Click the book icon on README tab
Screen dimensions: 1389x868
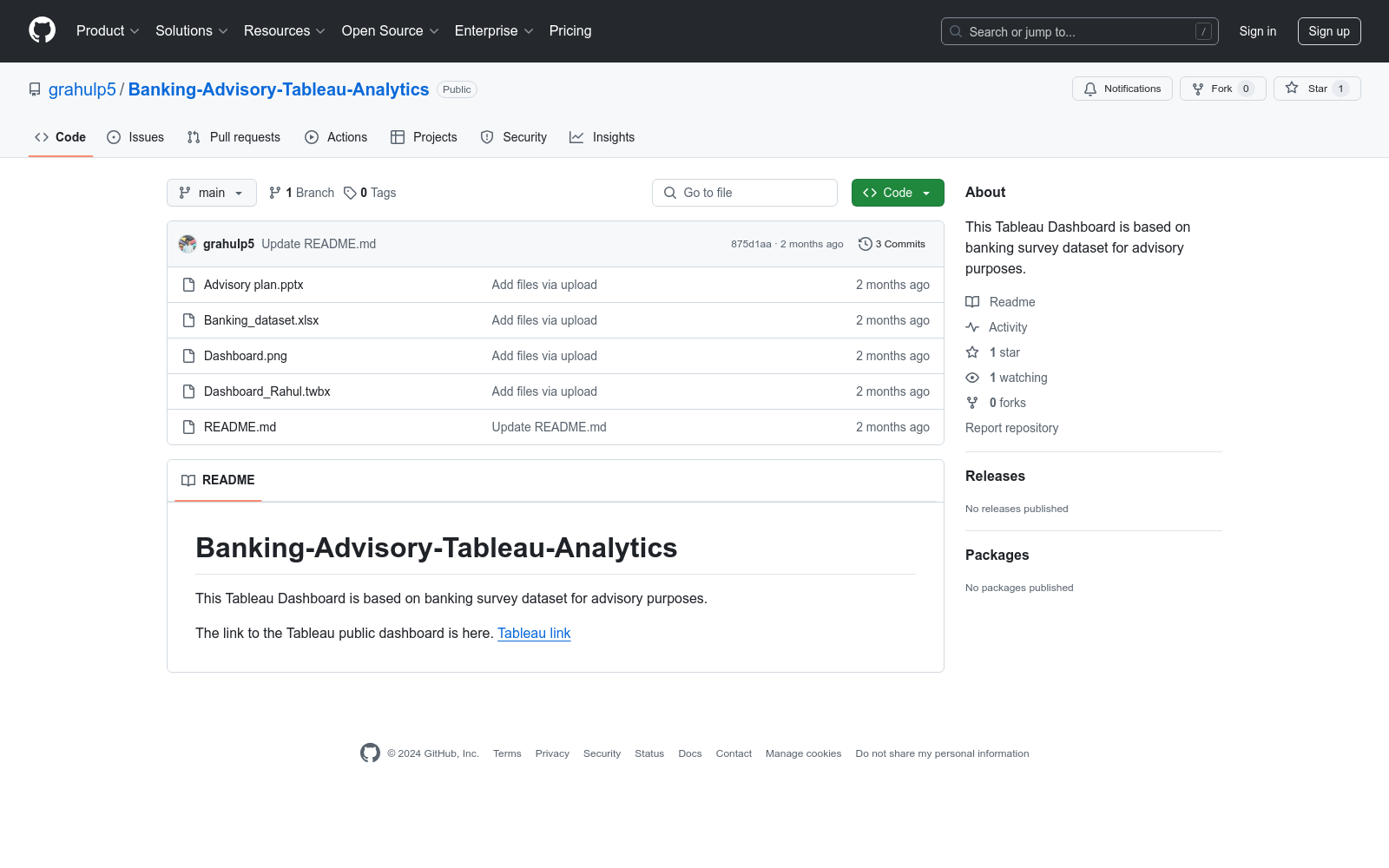[188, 480]
